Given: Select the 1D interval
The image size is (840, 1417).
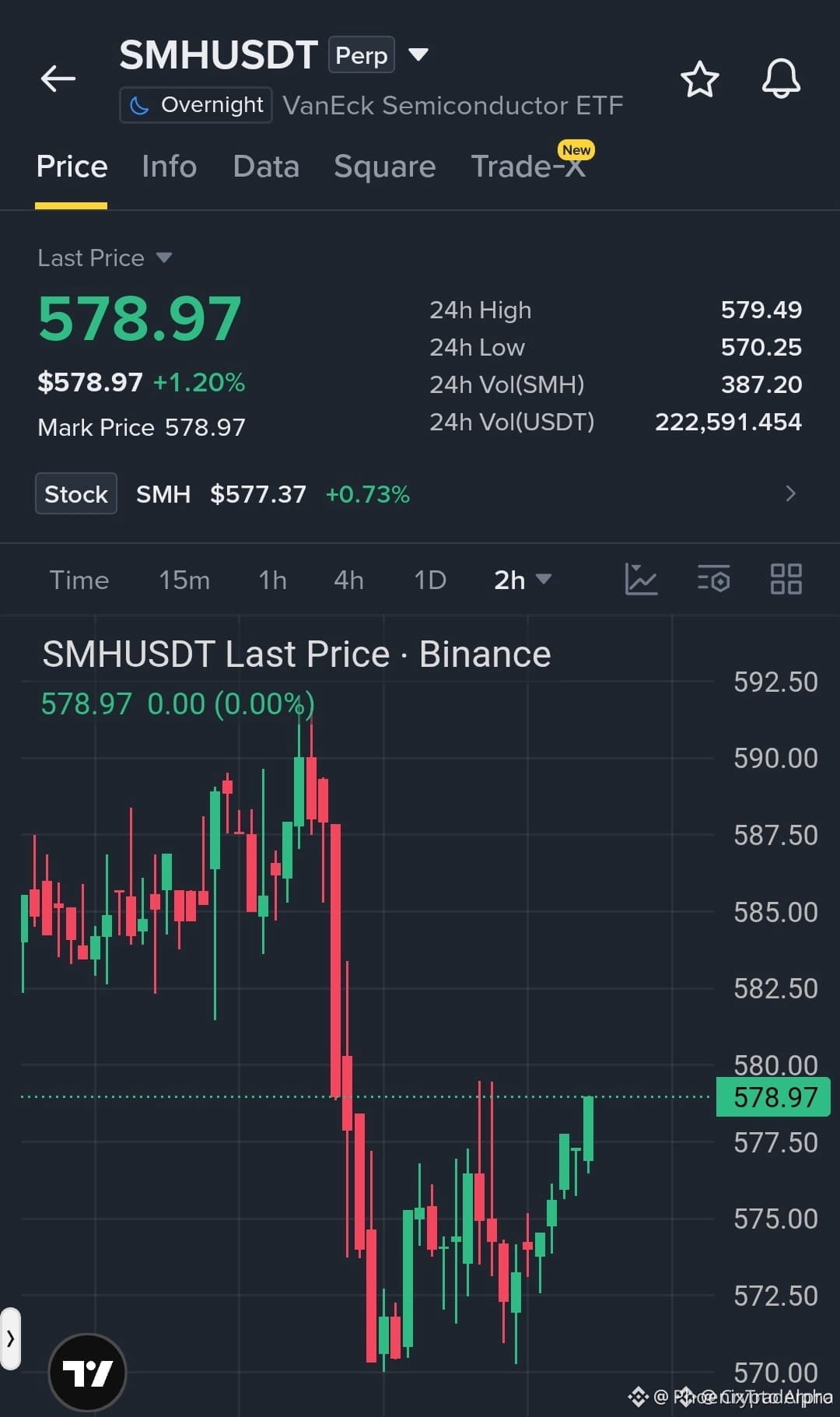Looking at the screenshot, I should click(429, 580).
